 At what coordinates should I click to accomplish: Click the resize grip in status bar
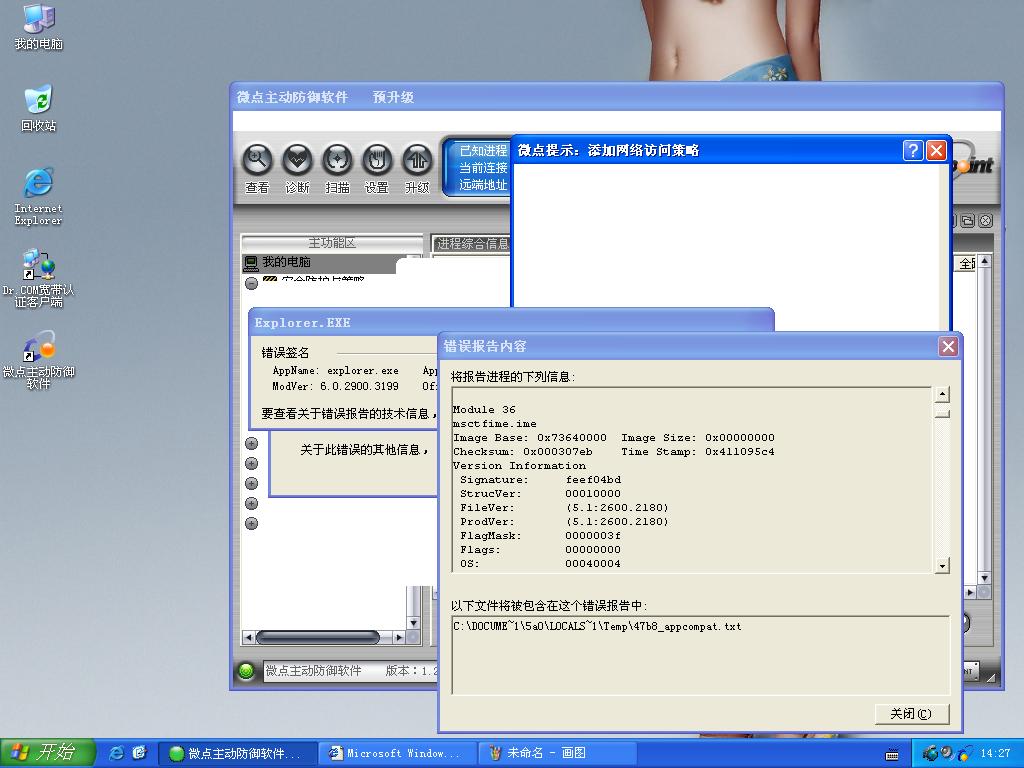click(992, 677)
